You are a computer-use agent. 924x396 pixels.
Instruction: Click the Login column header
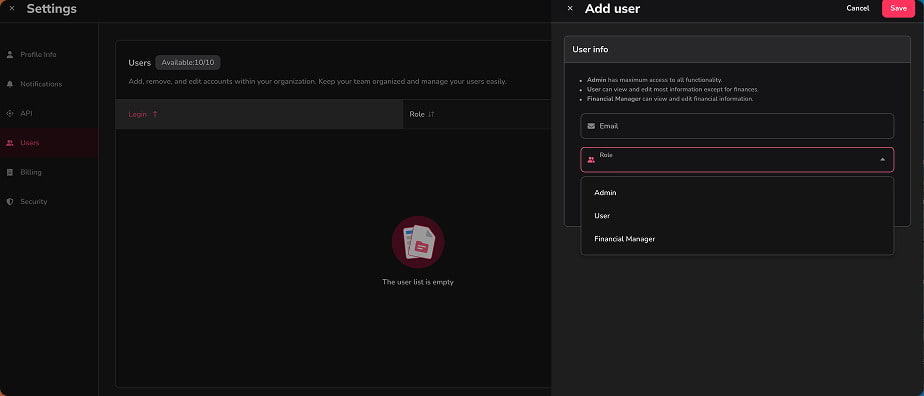(x=259, y=114)
